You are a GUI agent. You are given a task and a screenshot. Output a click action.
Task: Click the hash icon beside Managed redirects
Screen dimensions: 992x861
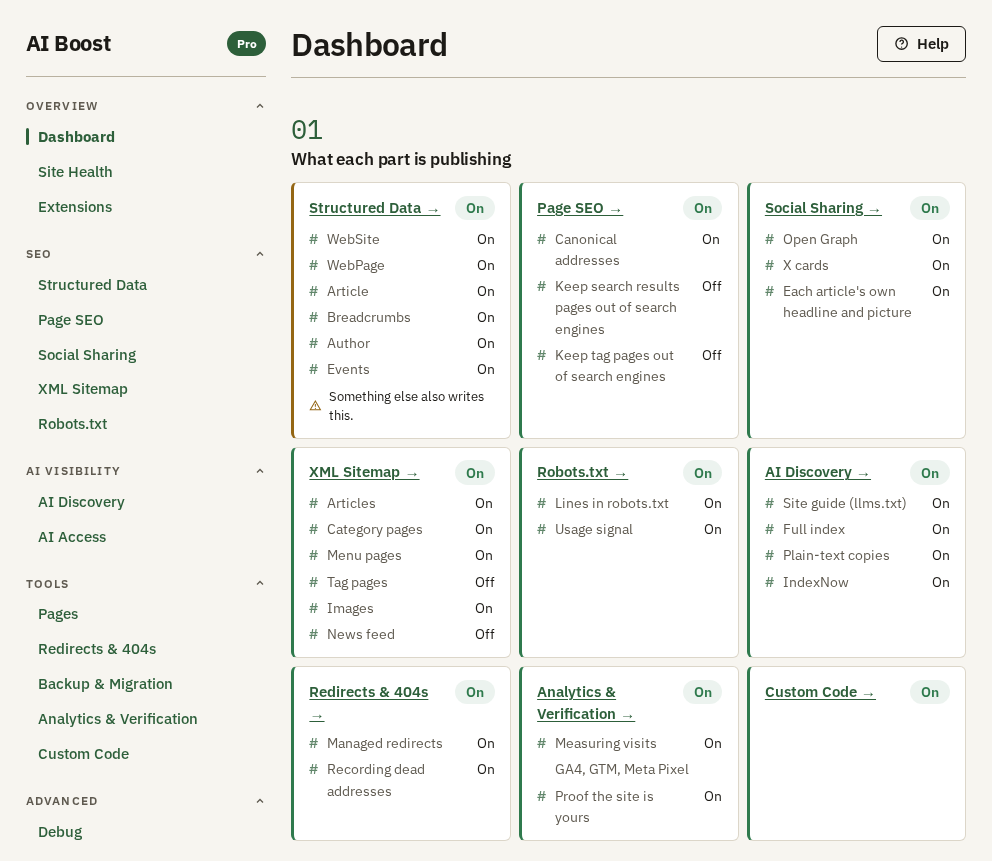click(x=313, y=744)
